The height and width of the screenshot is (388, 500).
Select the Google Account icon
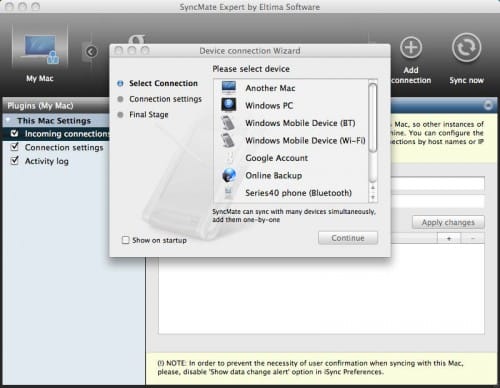point(229,158)
